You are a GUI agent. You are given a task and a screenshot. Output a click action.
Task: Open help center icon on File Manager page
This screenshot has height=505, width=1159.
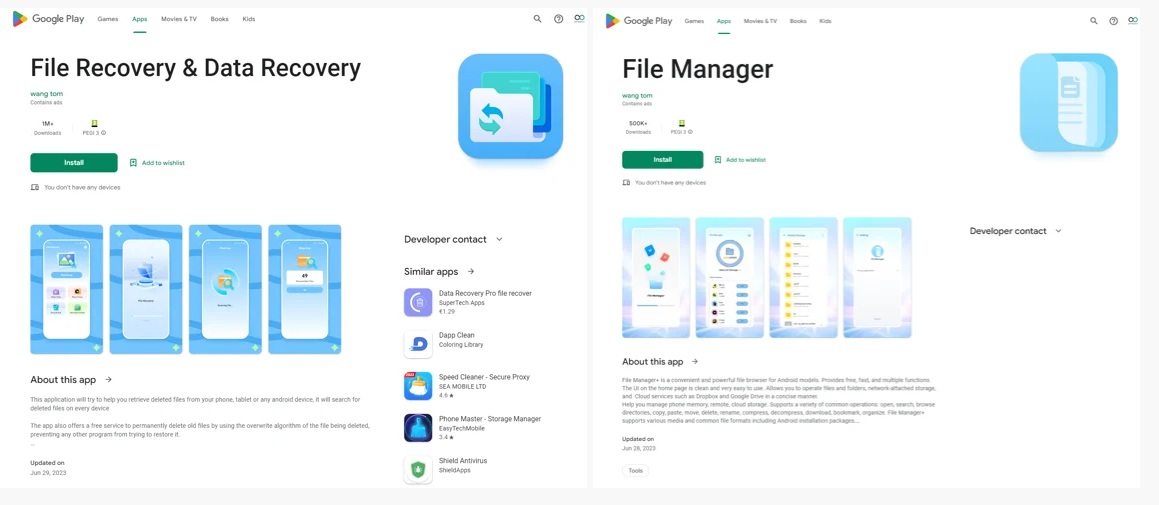click(1113, 21)
